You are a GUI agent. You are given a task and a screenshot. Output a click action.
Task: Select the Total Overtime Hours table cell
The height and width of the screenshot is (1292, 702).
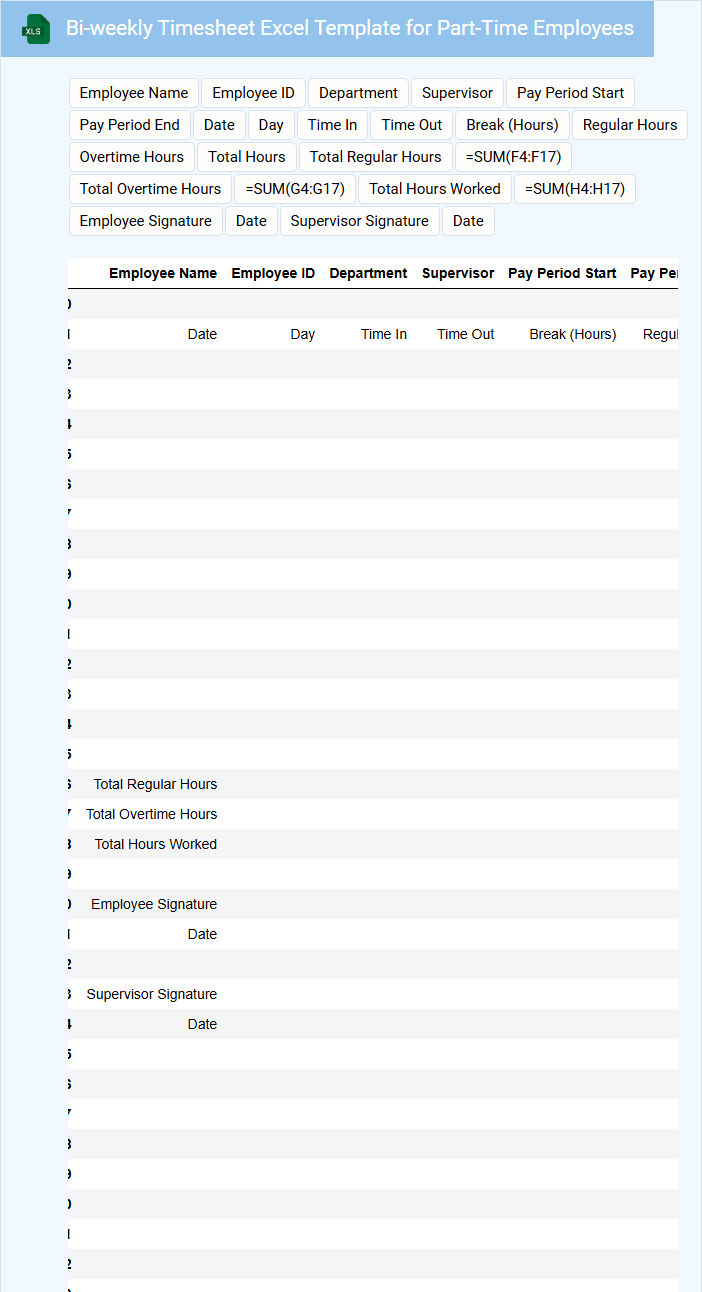click(x=151, y=814)
